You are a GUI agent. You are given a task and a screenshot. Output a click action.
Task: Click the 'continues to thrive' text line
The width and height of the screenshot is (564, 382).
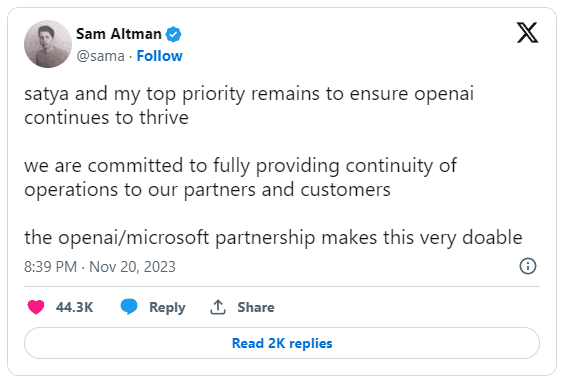pyautogui.click(x=106, y=118)
